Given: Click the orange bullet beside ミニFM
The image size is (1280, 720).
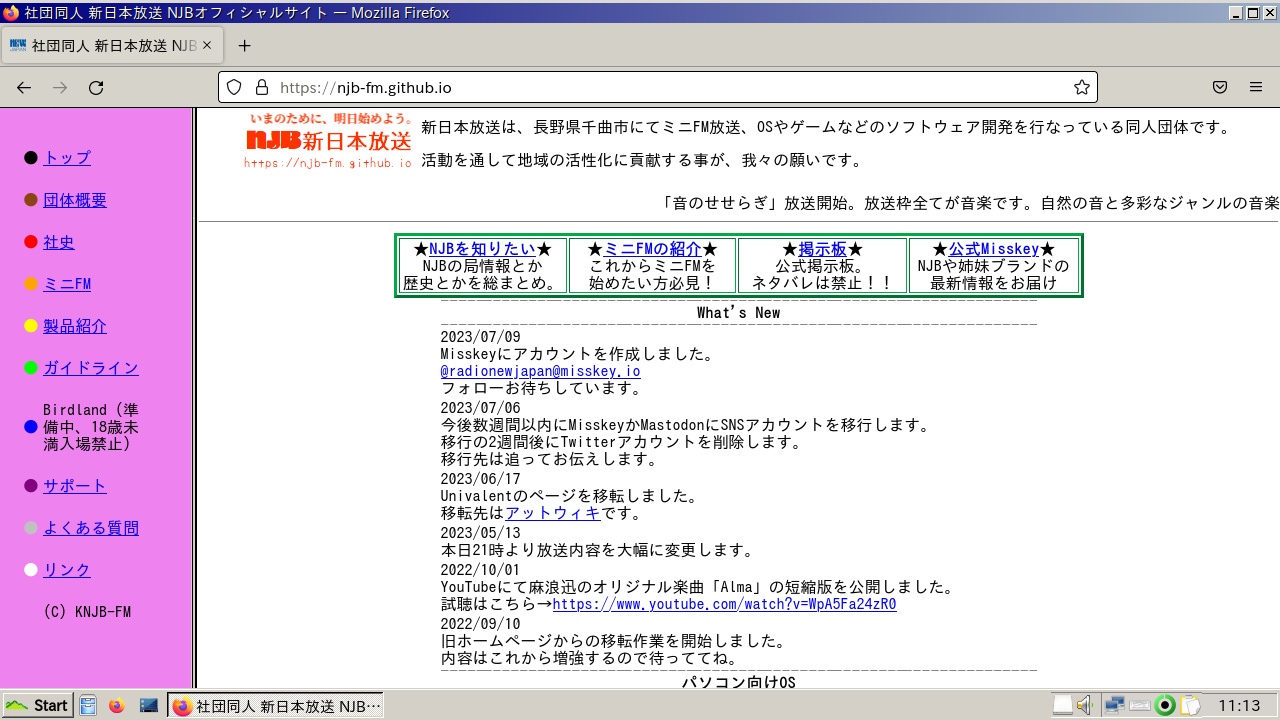Looking at the screenshot, I should (31, 284).
